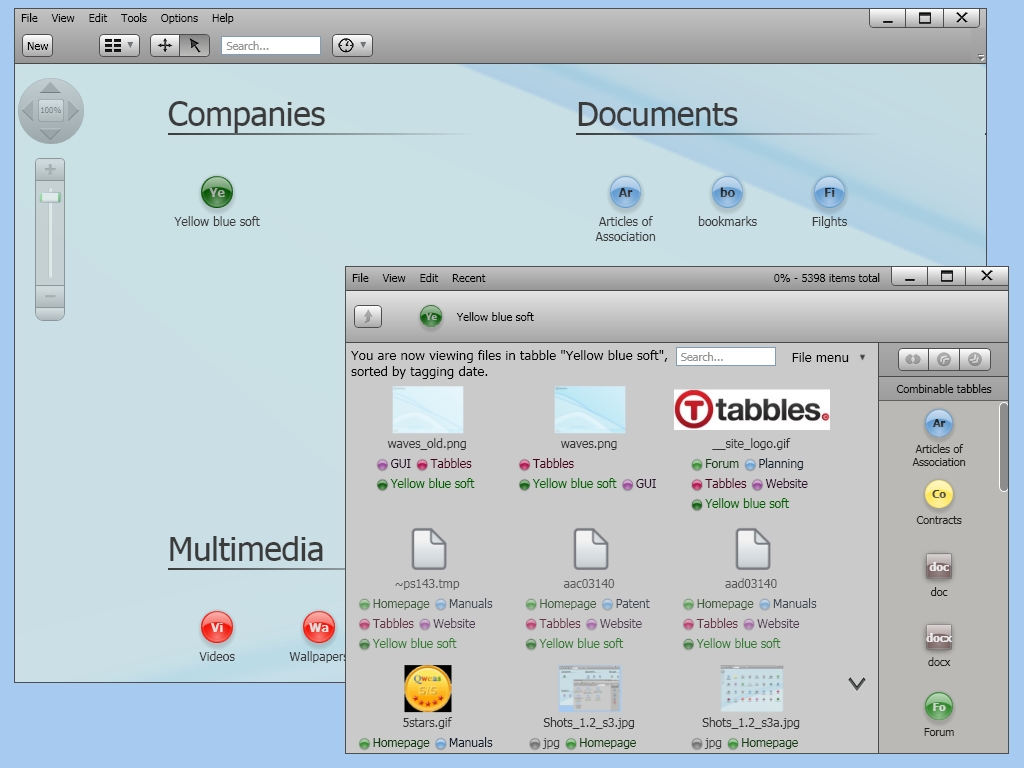This screenshot has height=768, width=1024.
Task: Activate the intersection combine mode button
Action: click(x=911, y=360)
